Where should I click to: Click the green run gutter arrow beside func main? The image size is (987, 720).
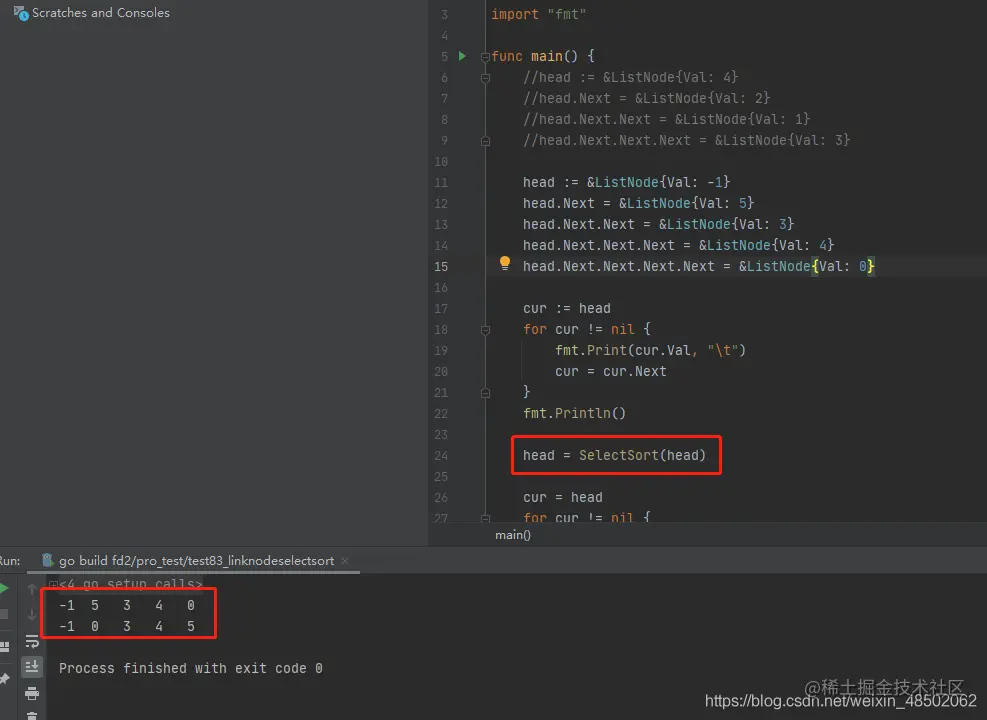pos(462,56)
